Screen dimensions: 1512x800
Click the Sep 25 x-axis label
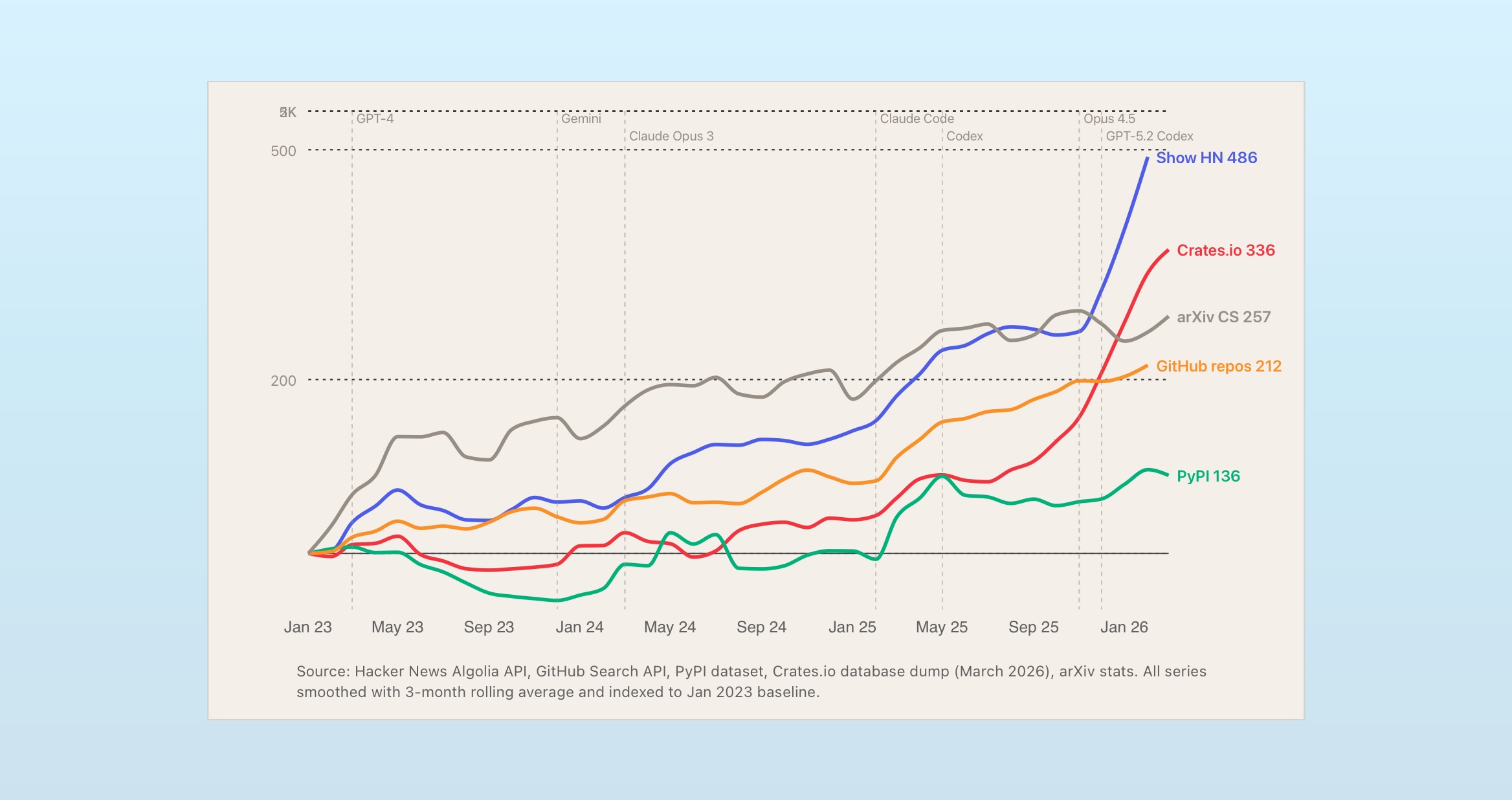point(1033,627)
